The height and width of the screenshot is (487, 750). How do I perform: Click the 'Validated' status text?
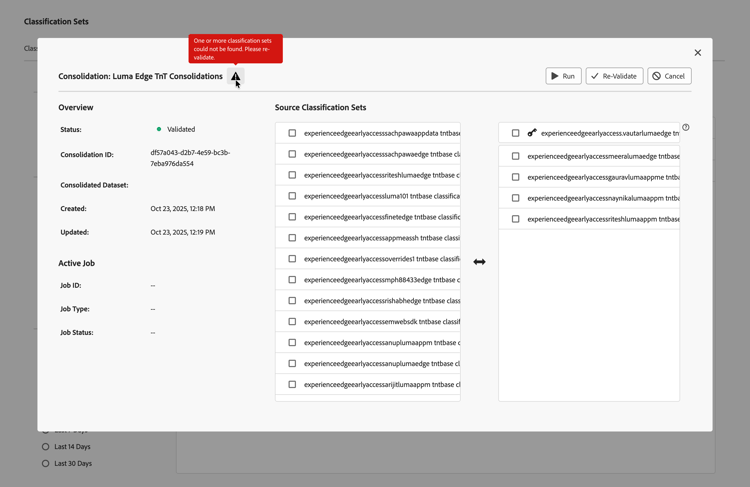tap(181, 129)
